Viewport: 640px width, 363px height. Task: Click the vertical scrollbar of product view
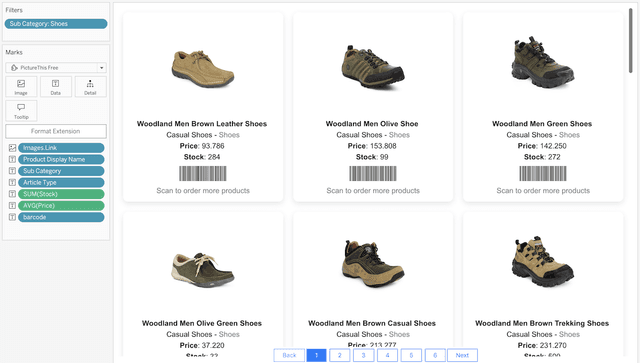(630, 41)
